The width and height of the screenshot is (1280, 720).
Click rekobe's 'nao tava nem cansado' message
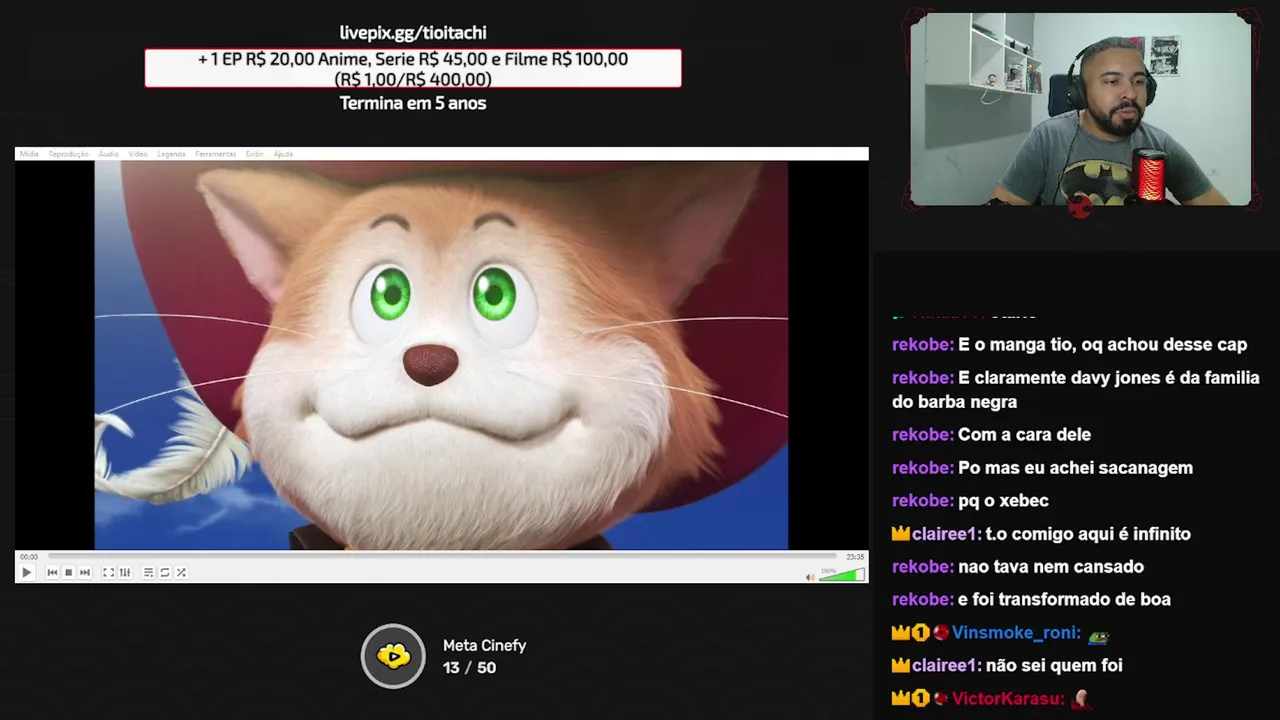point(1018,567)
